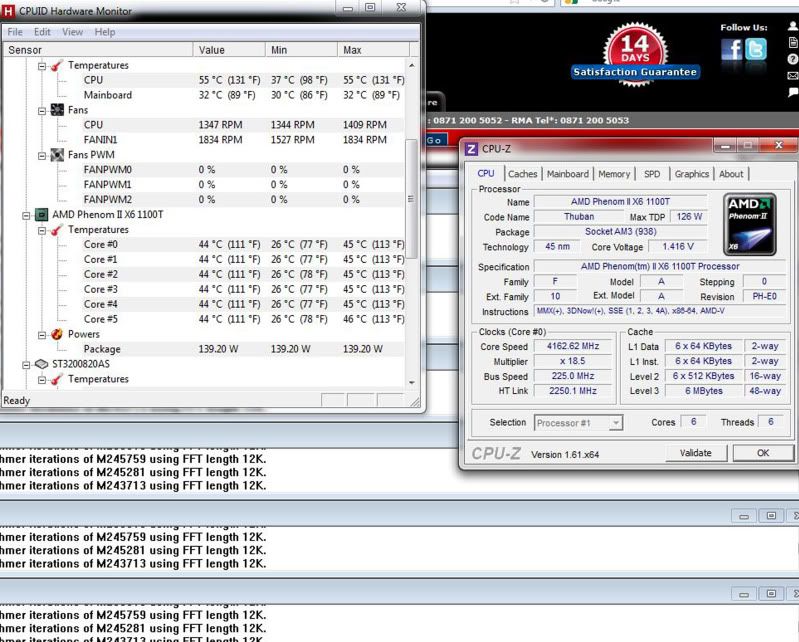Click the AMD Phenom II X6 1100T Name field

coord(620,202)
